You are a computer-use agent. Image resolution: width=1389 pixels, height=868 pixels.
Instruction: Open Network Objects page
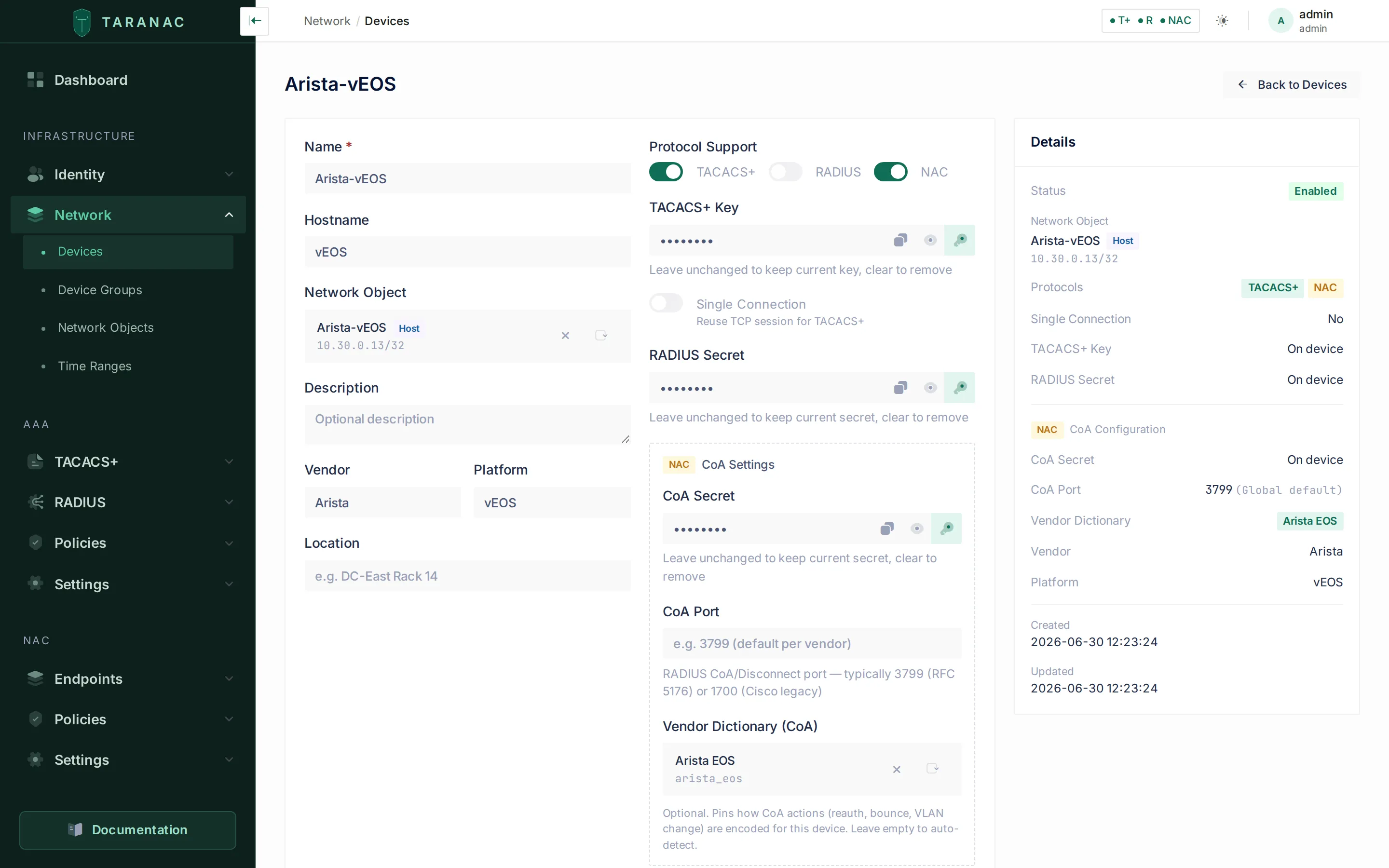(x=128, y=328)
